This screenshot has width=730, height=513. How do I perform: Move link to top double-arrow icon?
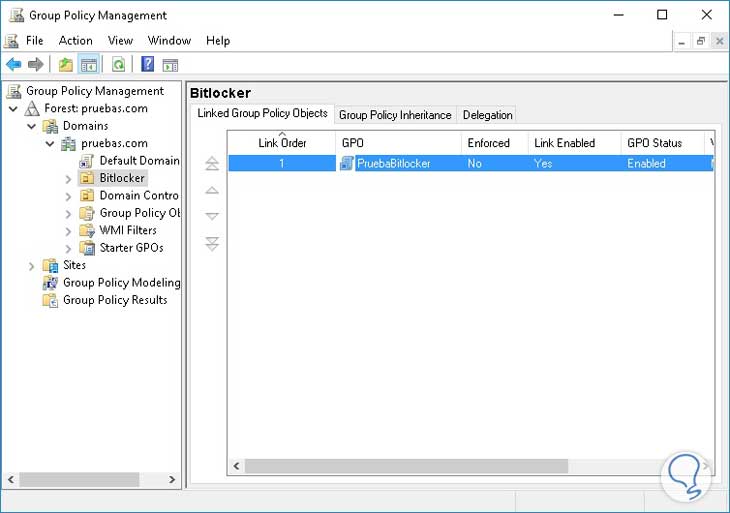(212, 163)
